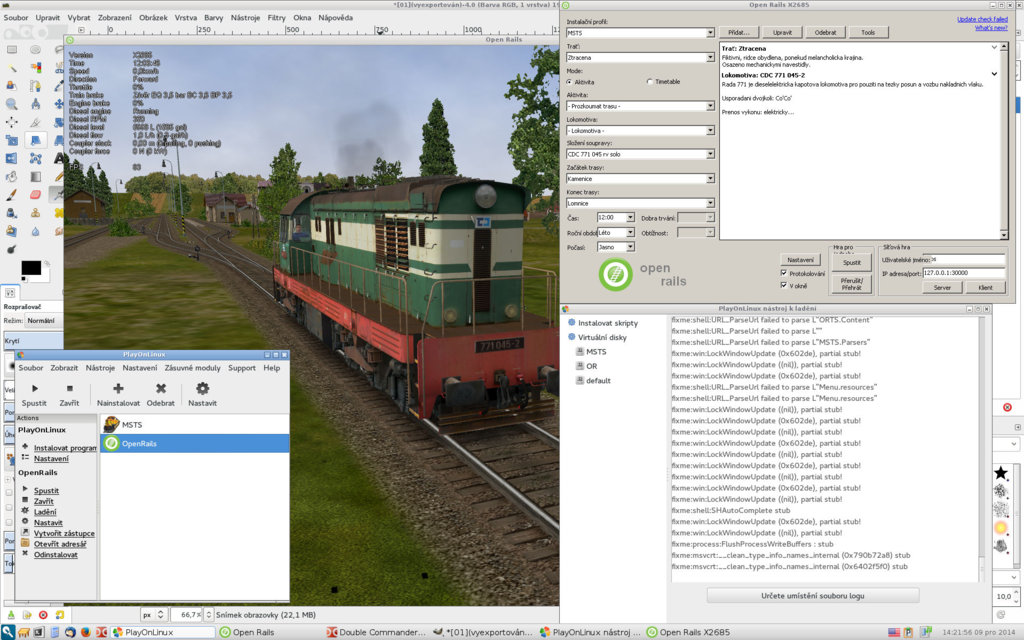This screenshot has height=640, width=1024.
Task: Expand the Začátek trasy dropdown
Action: tap(710, 178)
